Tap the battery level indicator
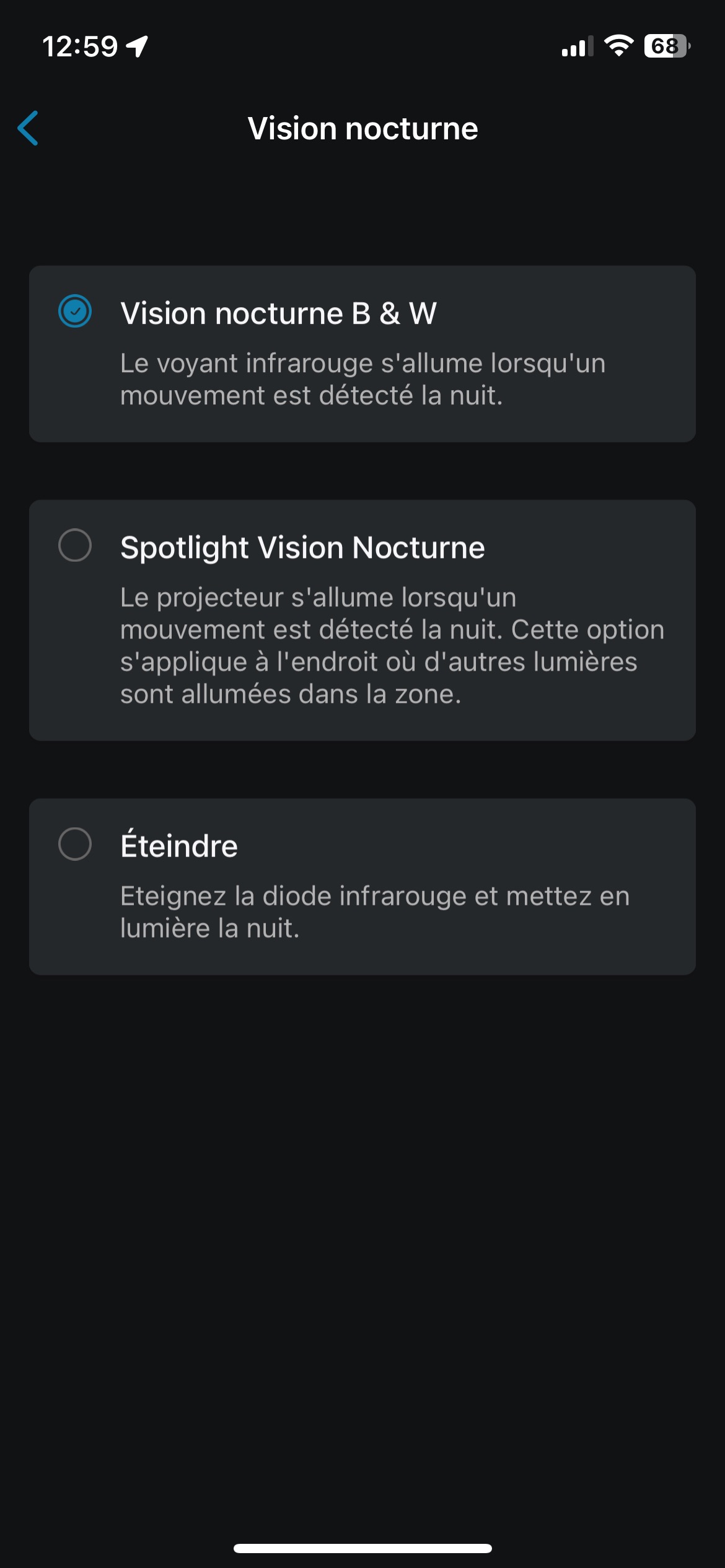 point(667,46)
